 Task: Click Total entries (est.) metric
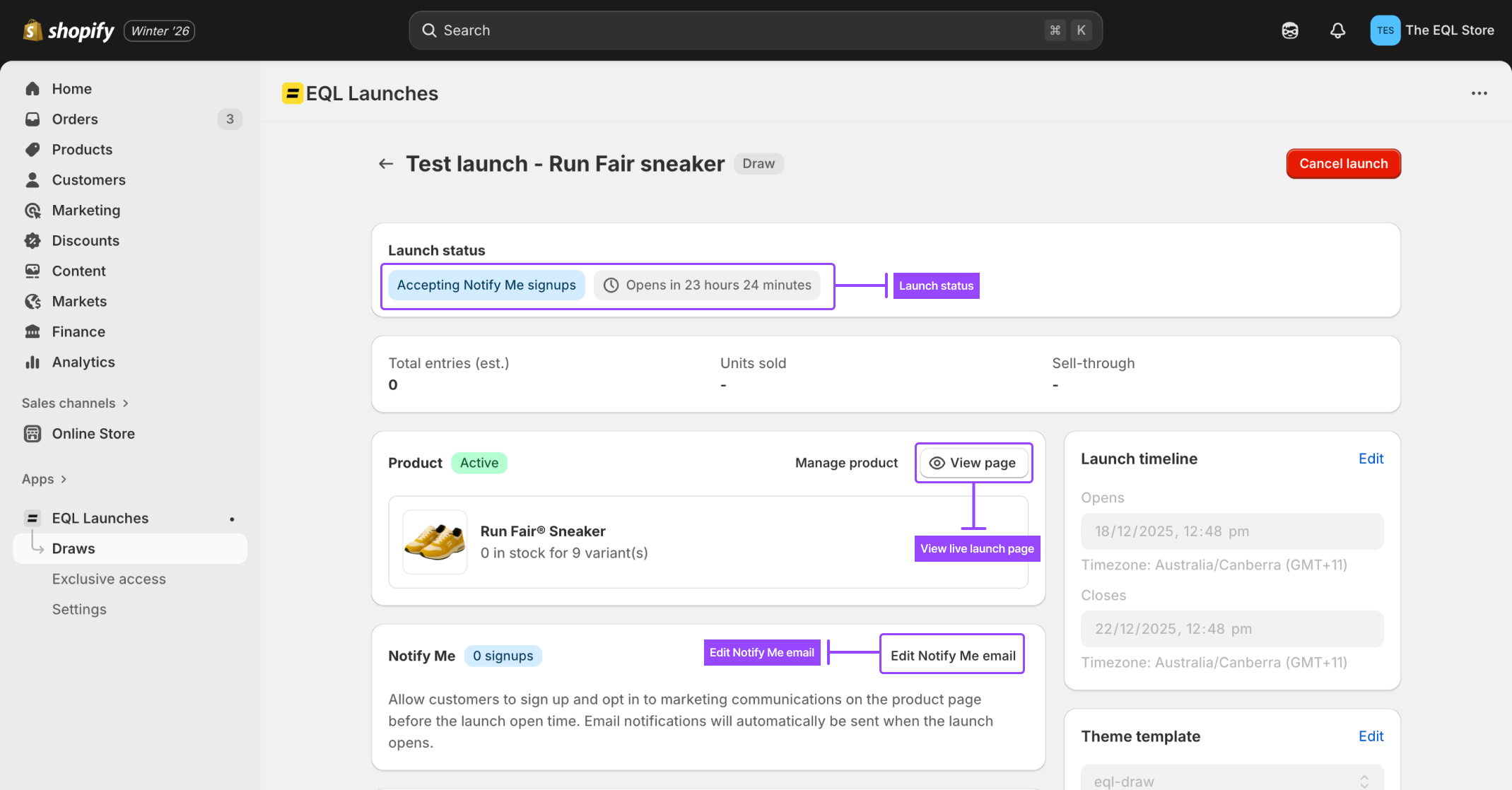point(449,374)
